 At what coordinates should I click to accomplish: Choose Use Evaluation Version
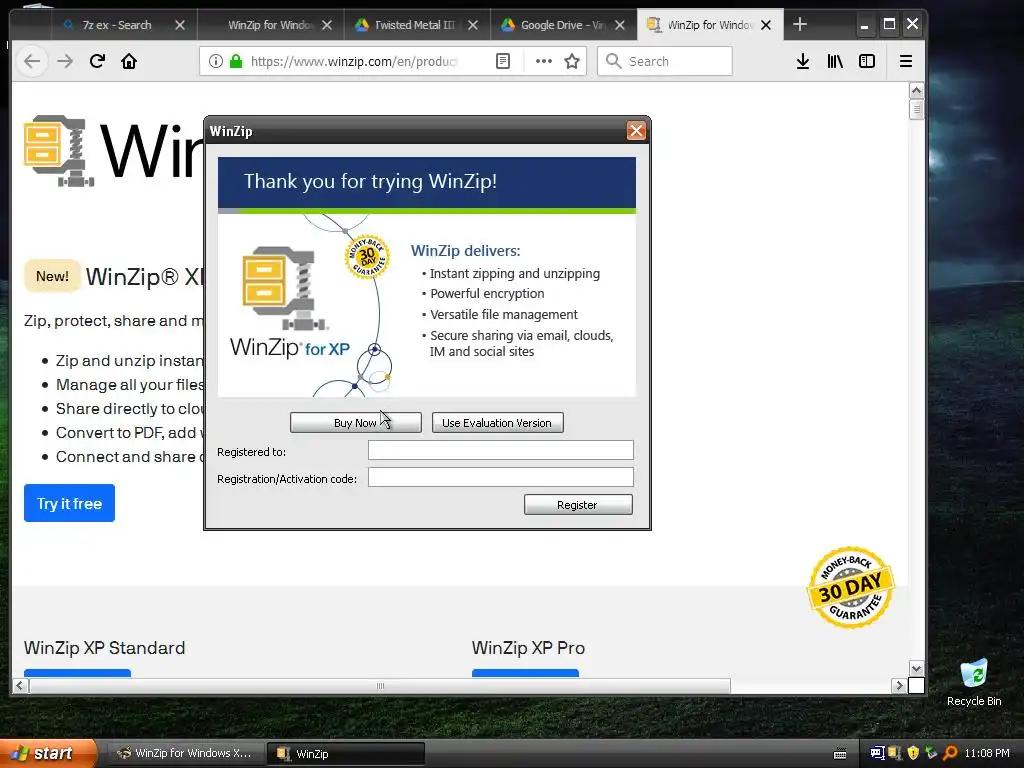tap(497, 423)
